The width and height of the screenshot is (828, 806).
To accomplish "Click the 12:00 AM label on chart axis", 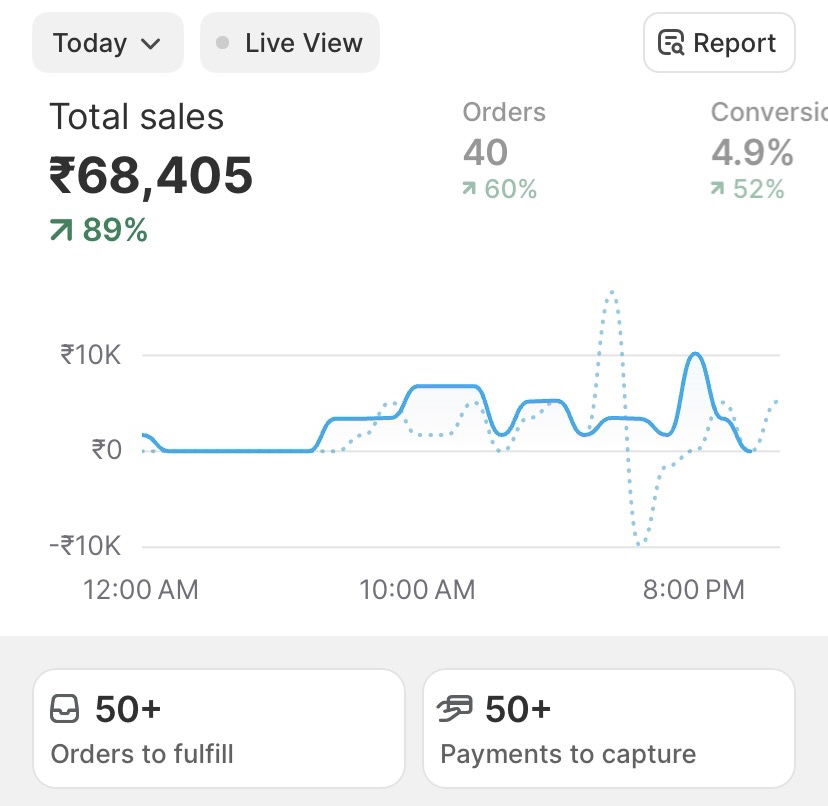I will click(141, 589).
